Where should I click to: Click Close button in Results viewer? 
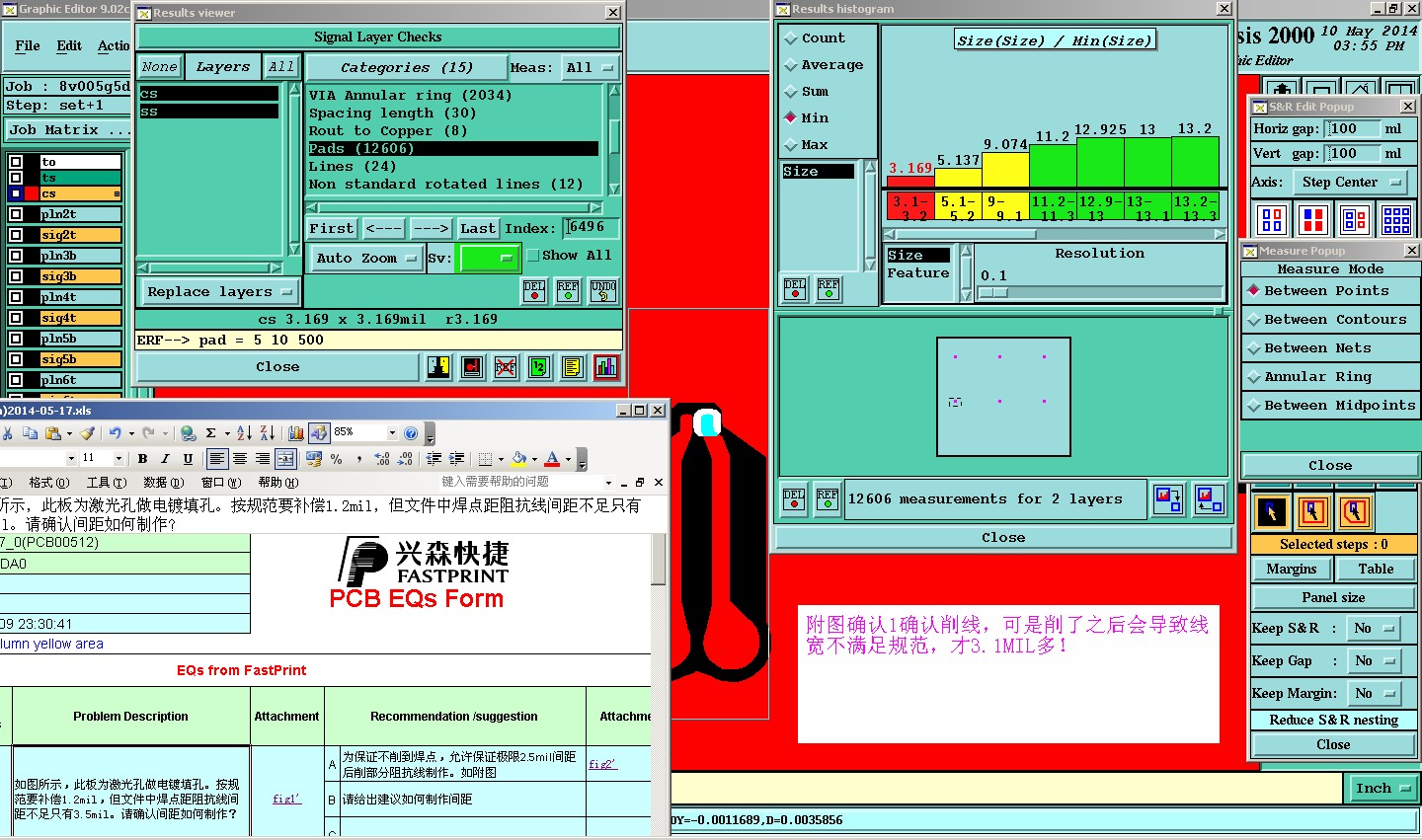pos(277,366)
